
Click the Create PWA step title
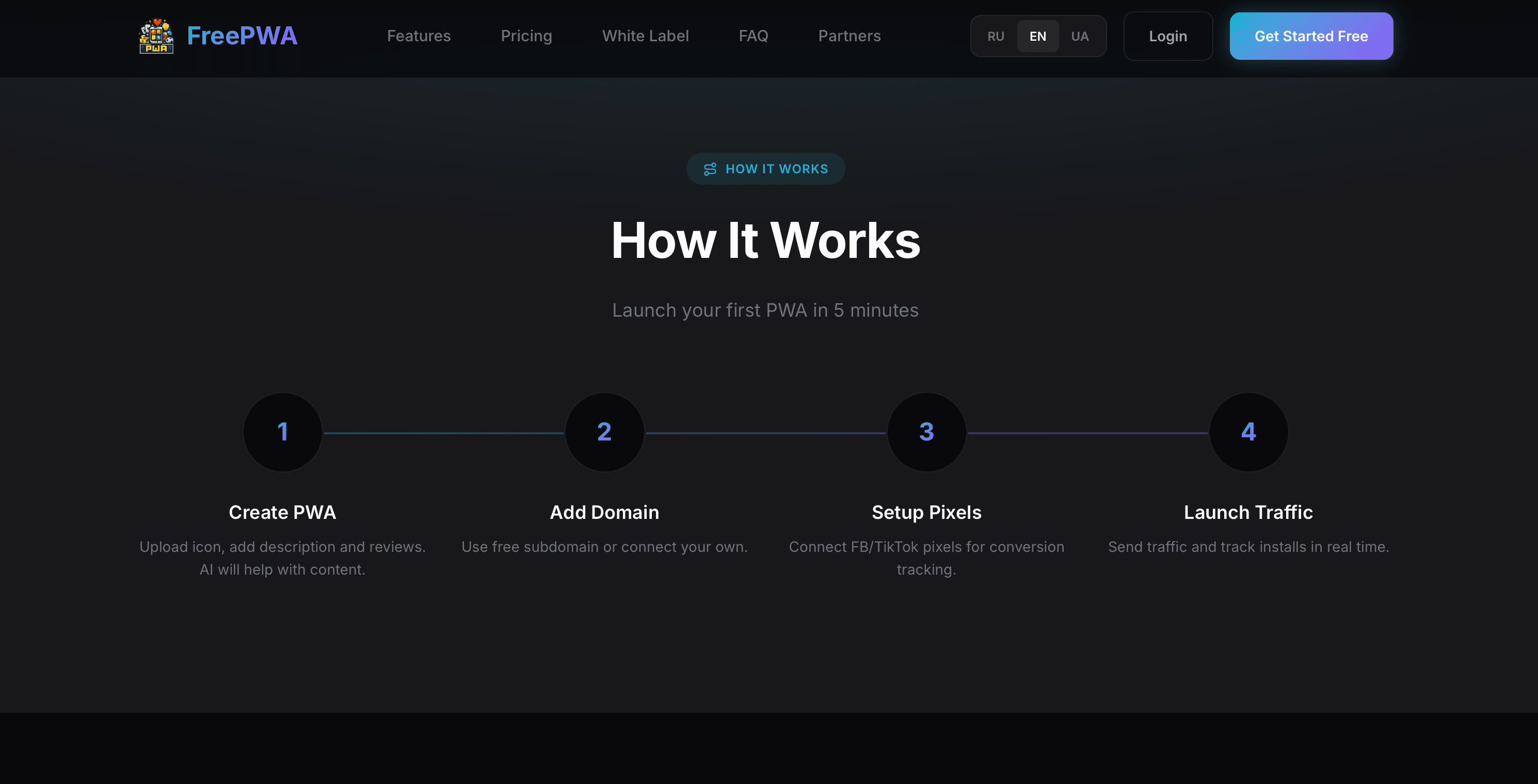pyautogui.click(x=282, y=512)
